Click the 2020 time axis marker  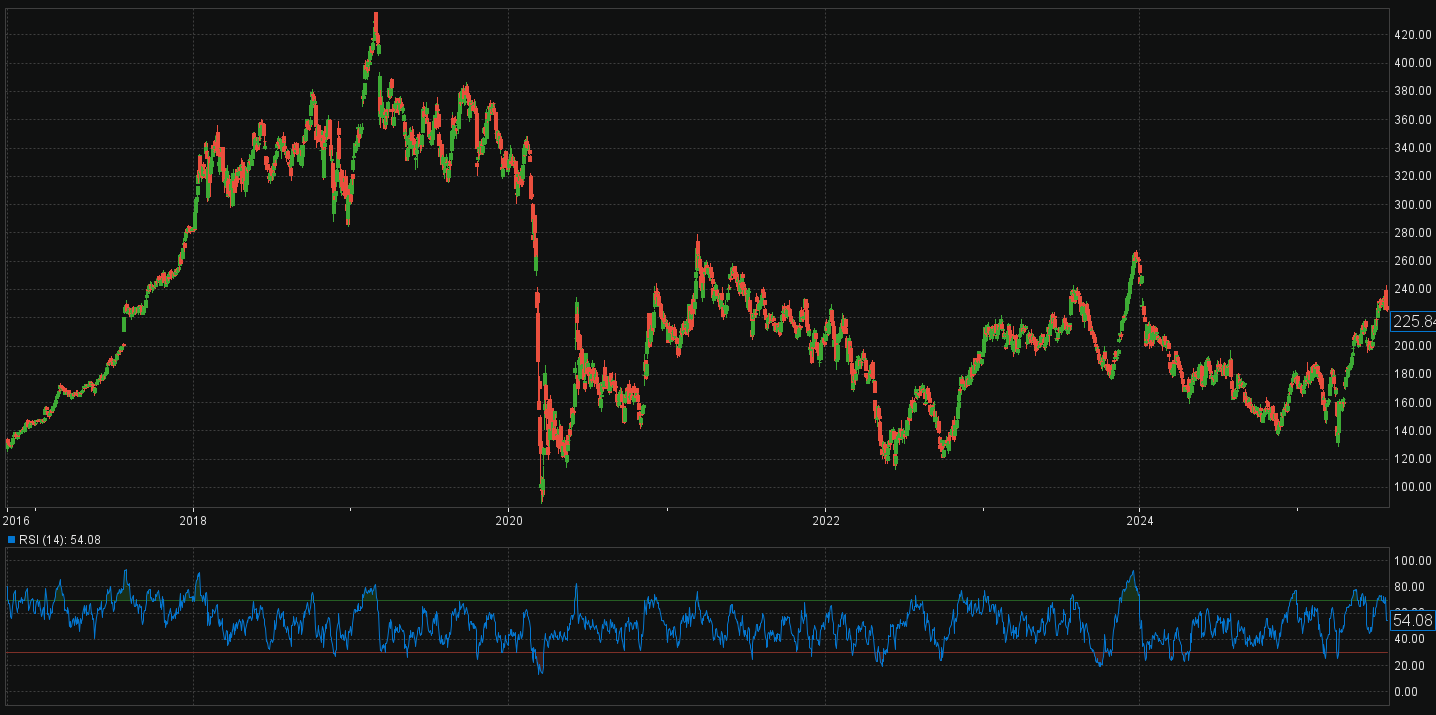pyautogui.click(x=509, y=520)
